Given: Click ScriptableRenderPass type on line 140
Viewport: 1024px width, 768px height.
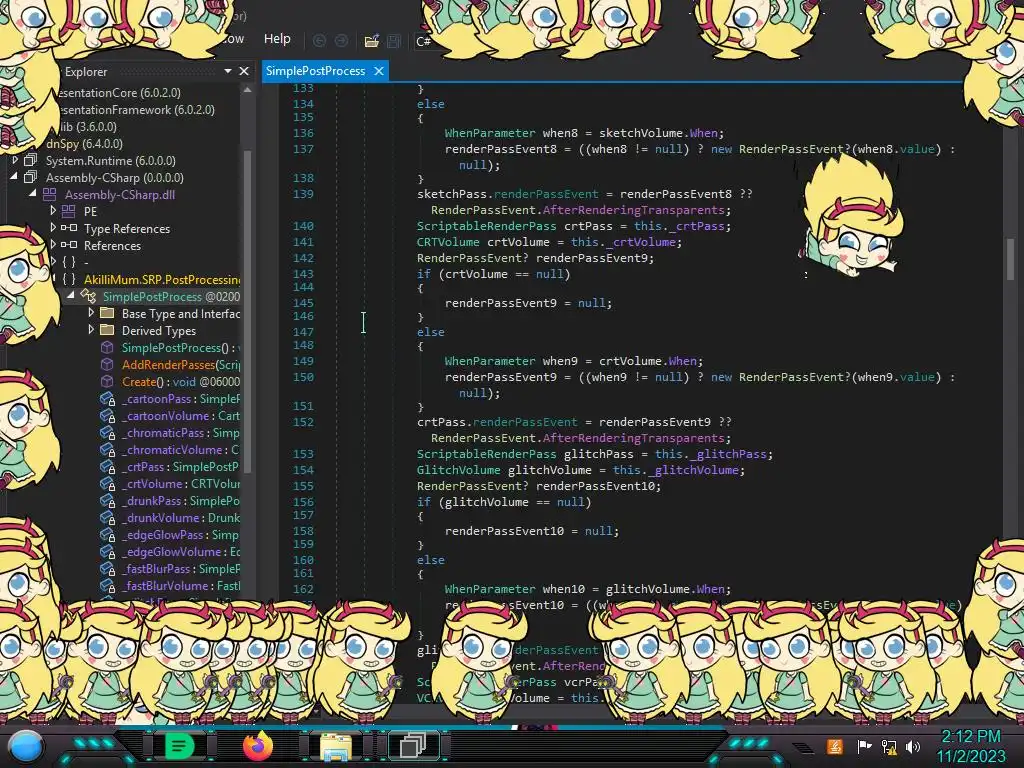Looking at the screenshot, I should tap(487, 226).
